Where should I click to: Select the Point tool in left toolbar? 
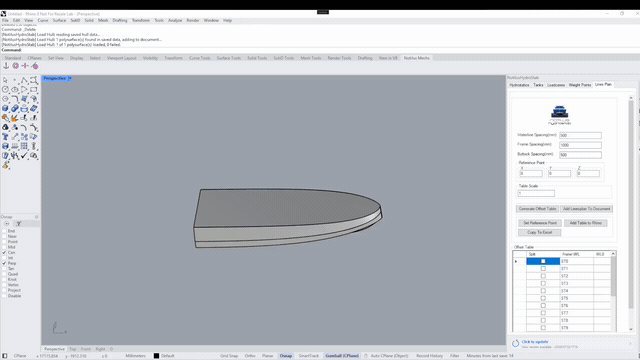click(x=15, y=80)
